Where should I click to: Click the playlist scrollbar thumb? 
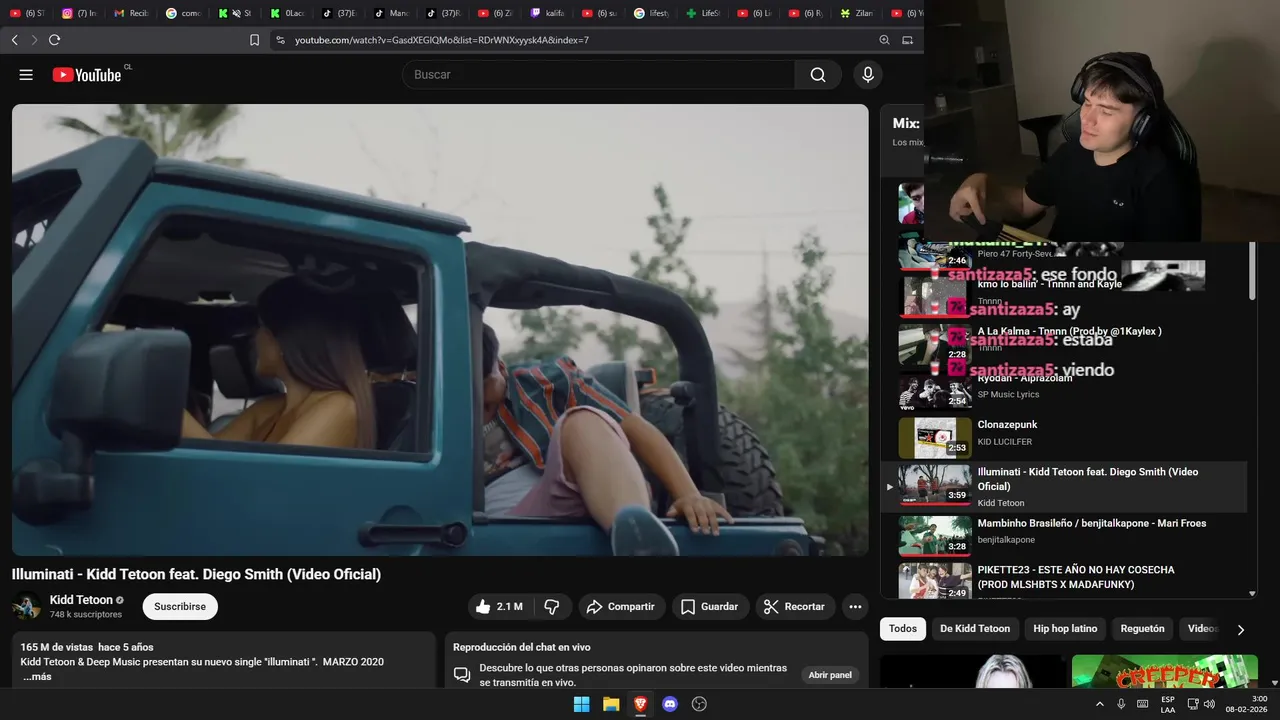click(1253, 270)
